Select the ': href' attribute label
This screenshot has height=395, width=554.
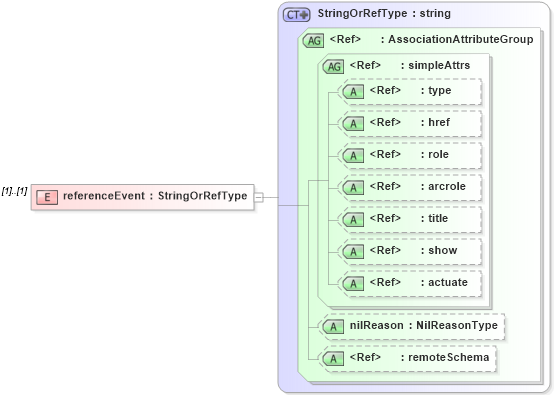[x=435, y=122]
